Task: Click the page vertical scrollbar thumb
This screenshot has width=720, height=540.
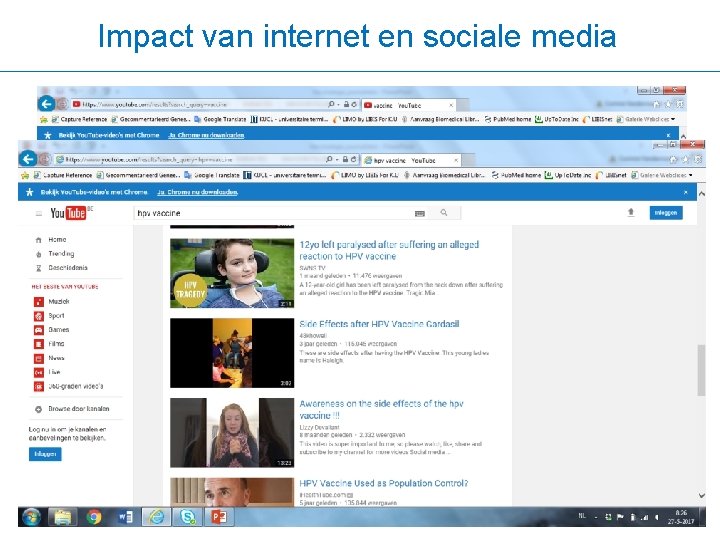Action: click(701, 370)
